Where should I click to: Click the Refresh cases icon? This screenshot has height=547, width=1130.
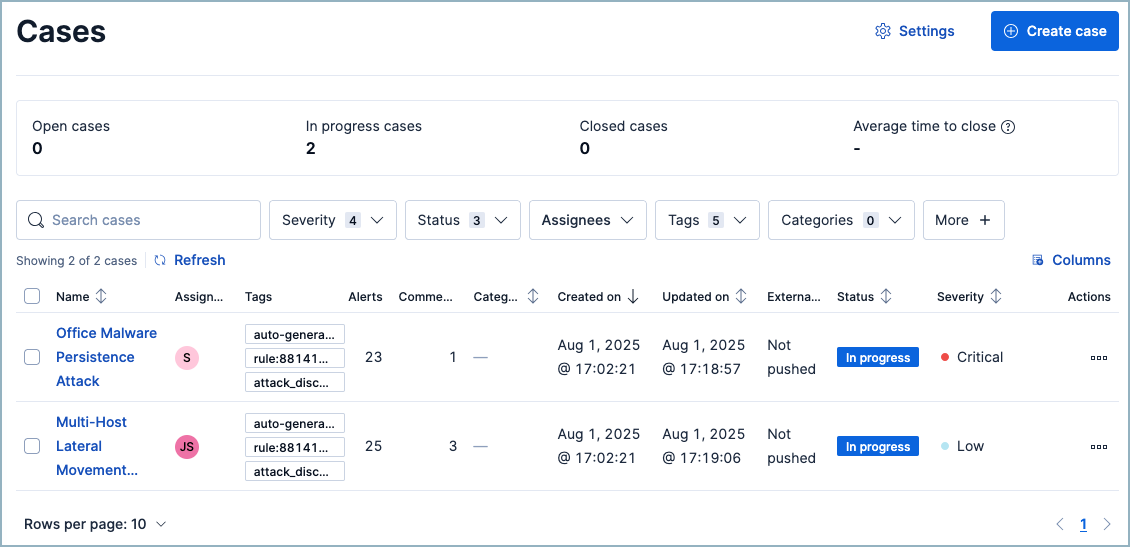click(160, 260)
